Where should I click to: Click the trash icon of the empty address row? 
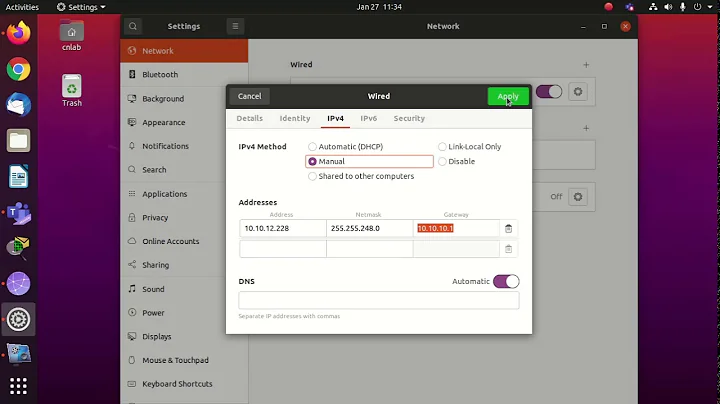[x=508, y=249]
